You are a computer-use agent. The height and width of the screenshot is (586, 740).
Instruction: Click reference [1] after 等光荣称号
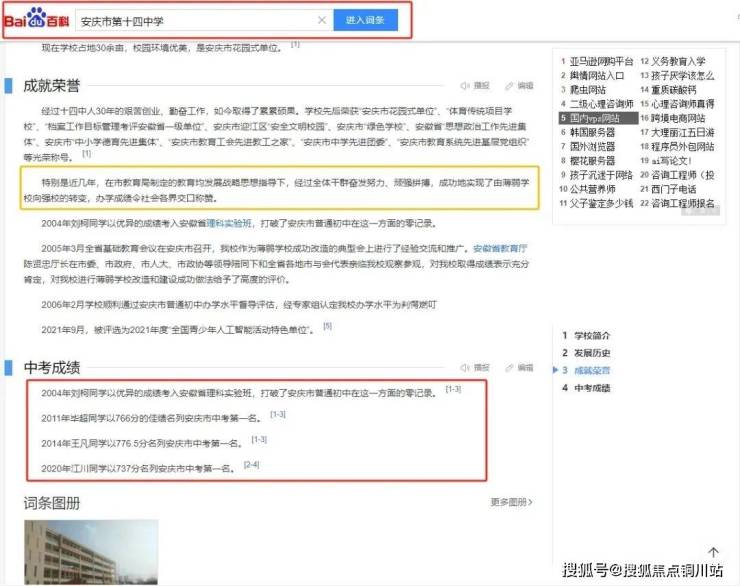[x=86, y=153]
